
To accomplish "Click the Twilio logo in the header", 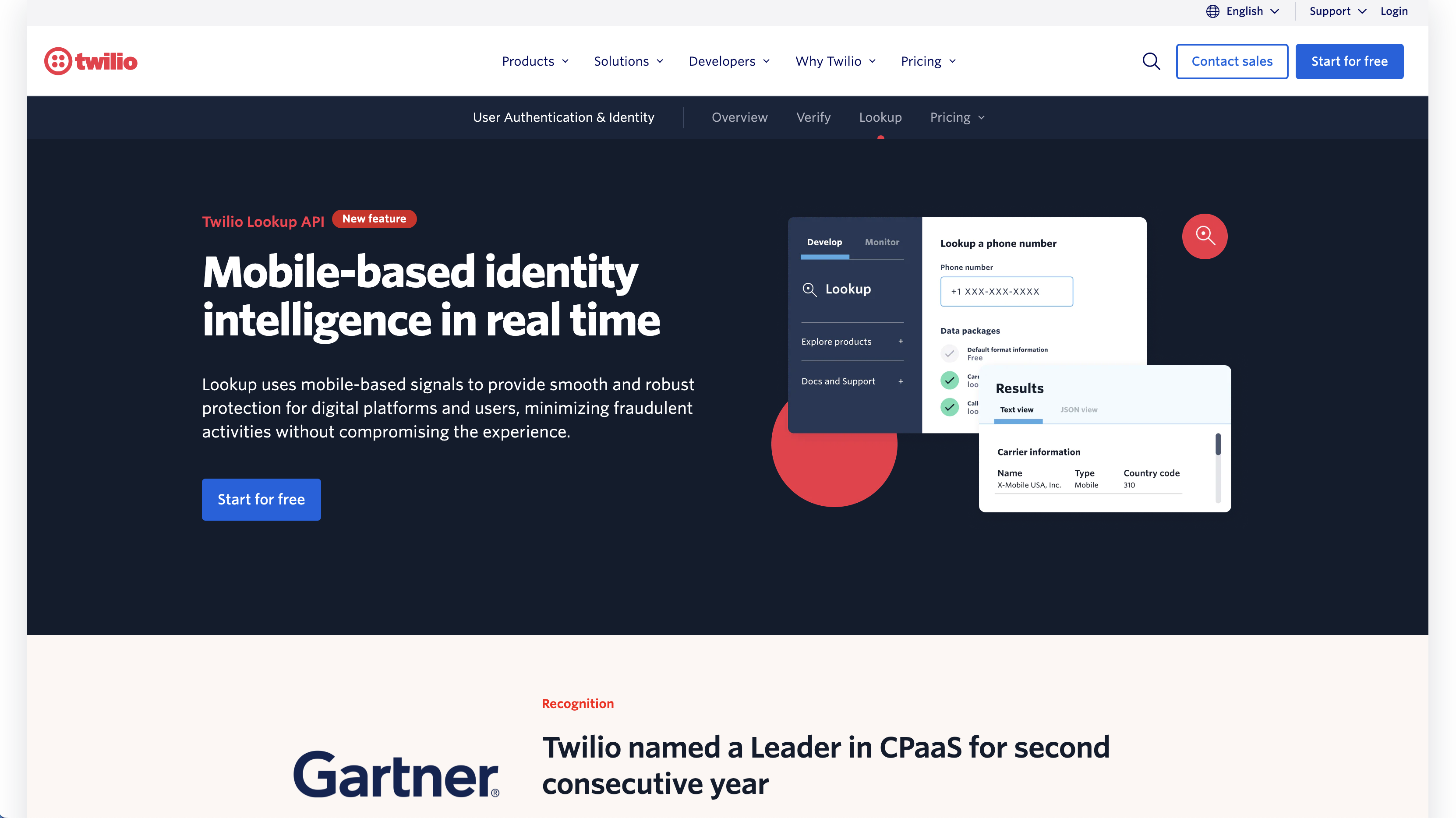I will (90, 61).
